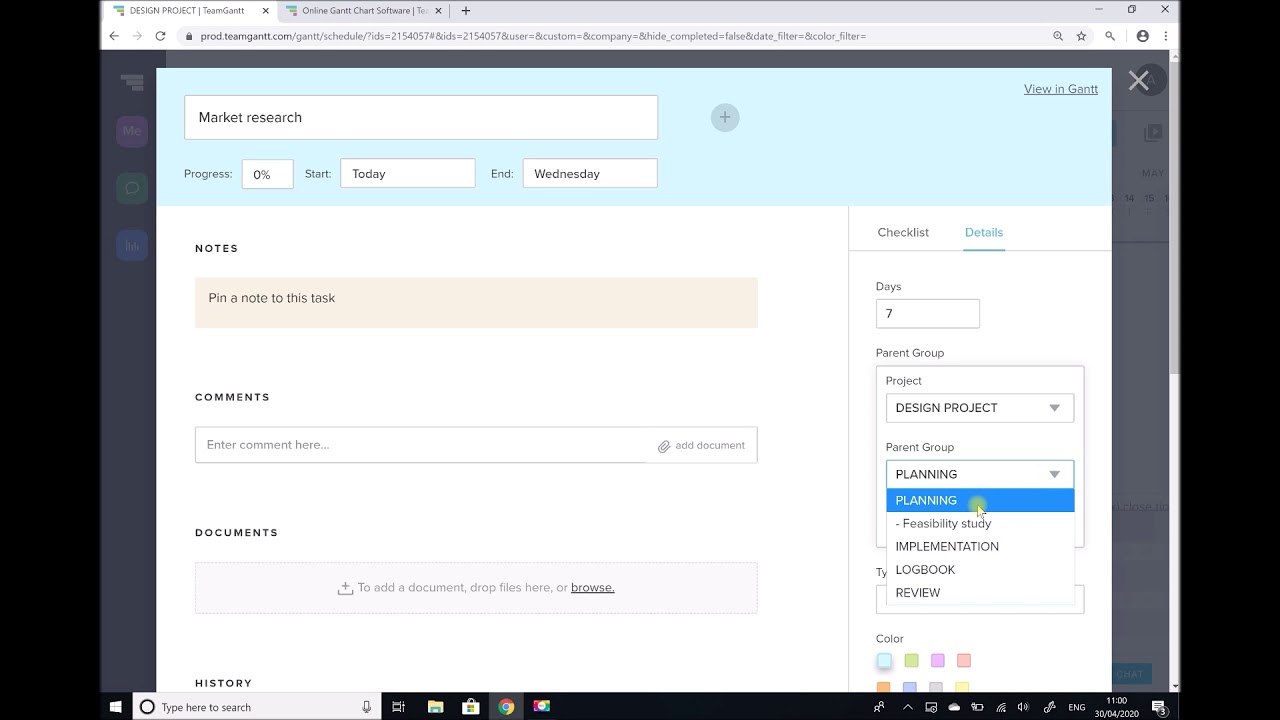Select PLANNING option in dropdown list
Image resolution: width=1280 pixels, height=720 pixels.
click(980, 500)
